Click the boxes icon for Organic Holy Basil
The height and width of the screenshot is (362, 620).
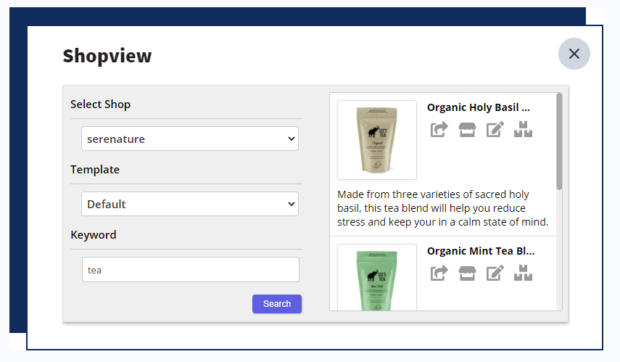523,129
